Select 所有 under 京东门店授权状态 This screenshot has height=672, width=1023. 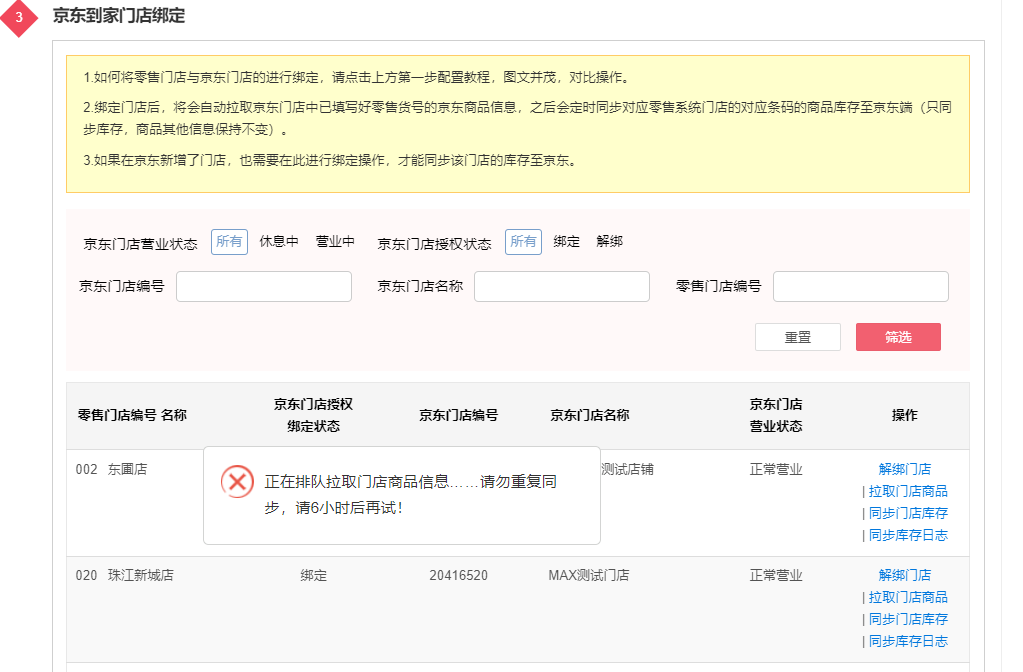point(523,242)
